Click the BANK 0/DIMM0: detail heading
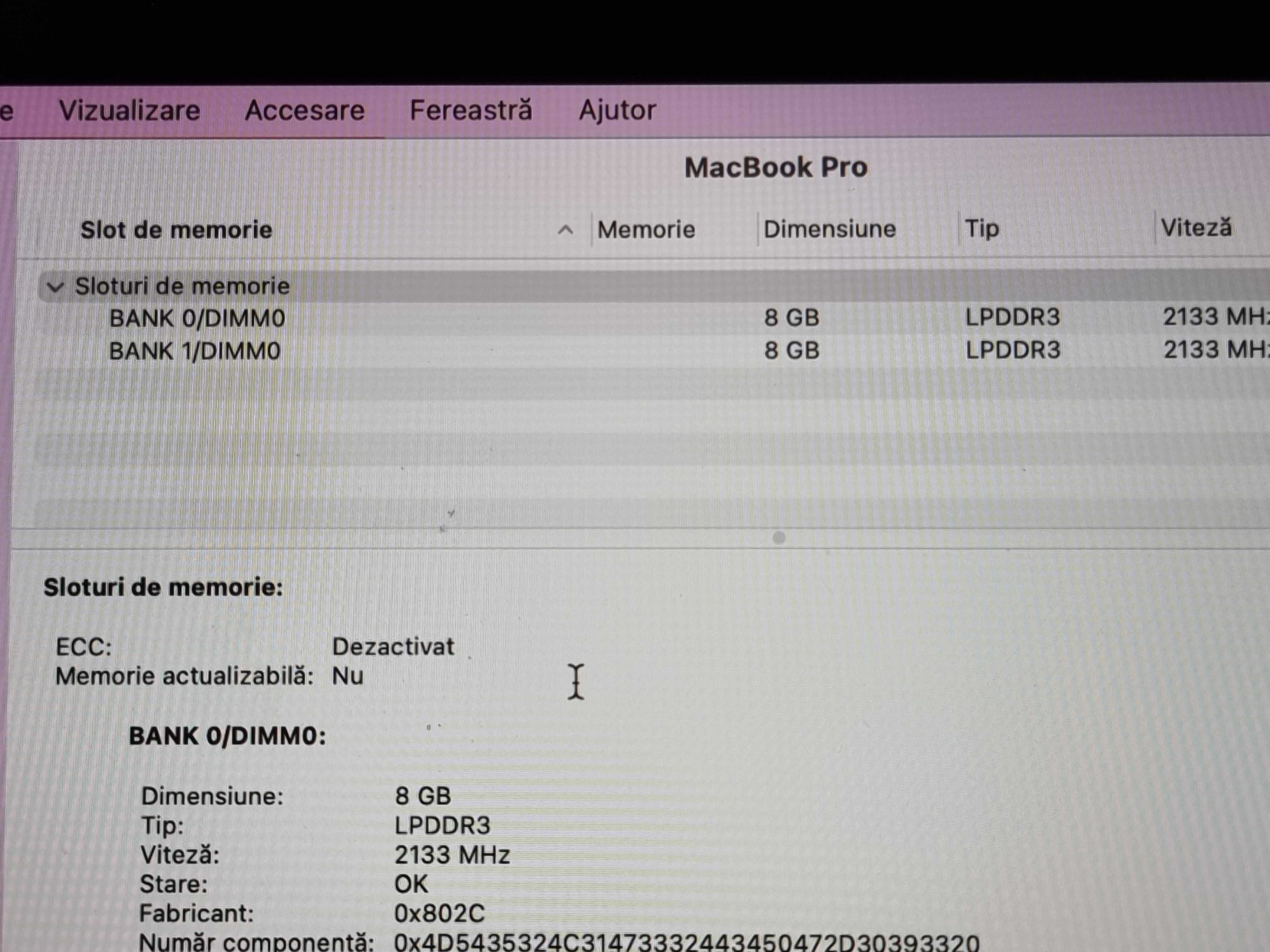The height and width of the screenshot is (952, 1270). (x=227, y=736)
